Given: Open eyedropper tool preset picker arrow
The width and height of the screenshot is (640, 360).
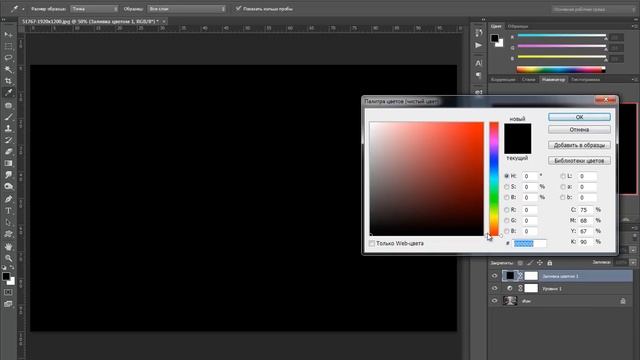Looking at the screenshot, I should pyautogui.click(x=23, y=9).
